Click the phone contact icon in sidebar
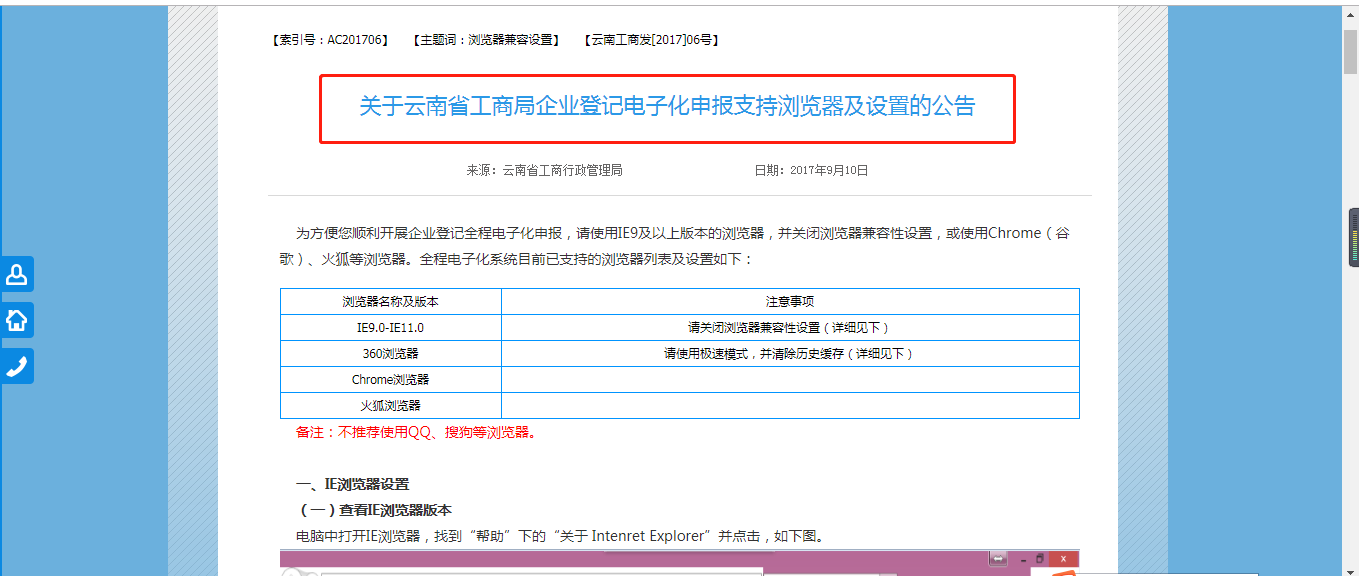The height and width of the screenshot is (576, 1359). [x=17, y=365]
